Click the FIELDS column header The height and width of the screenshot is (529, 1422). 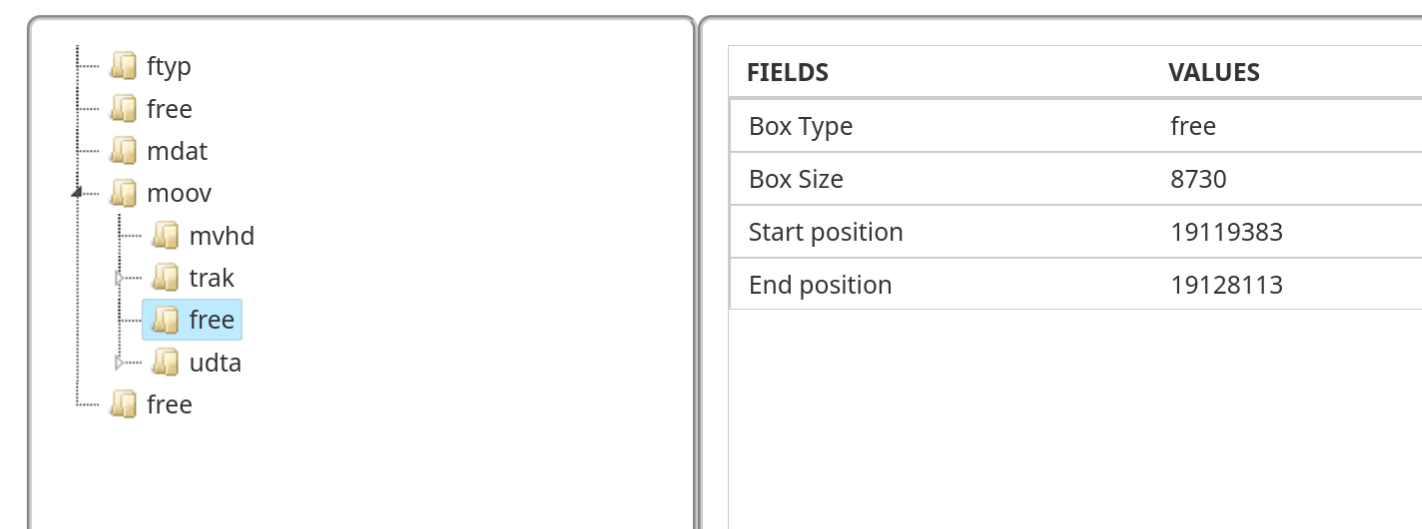pos(788,73)
